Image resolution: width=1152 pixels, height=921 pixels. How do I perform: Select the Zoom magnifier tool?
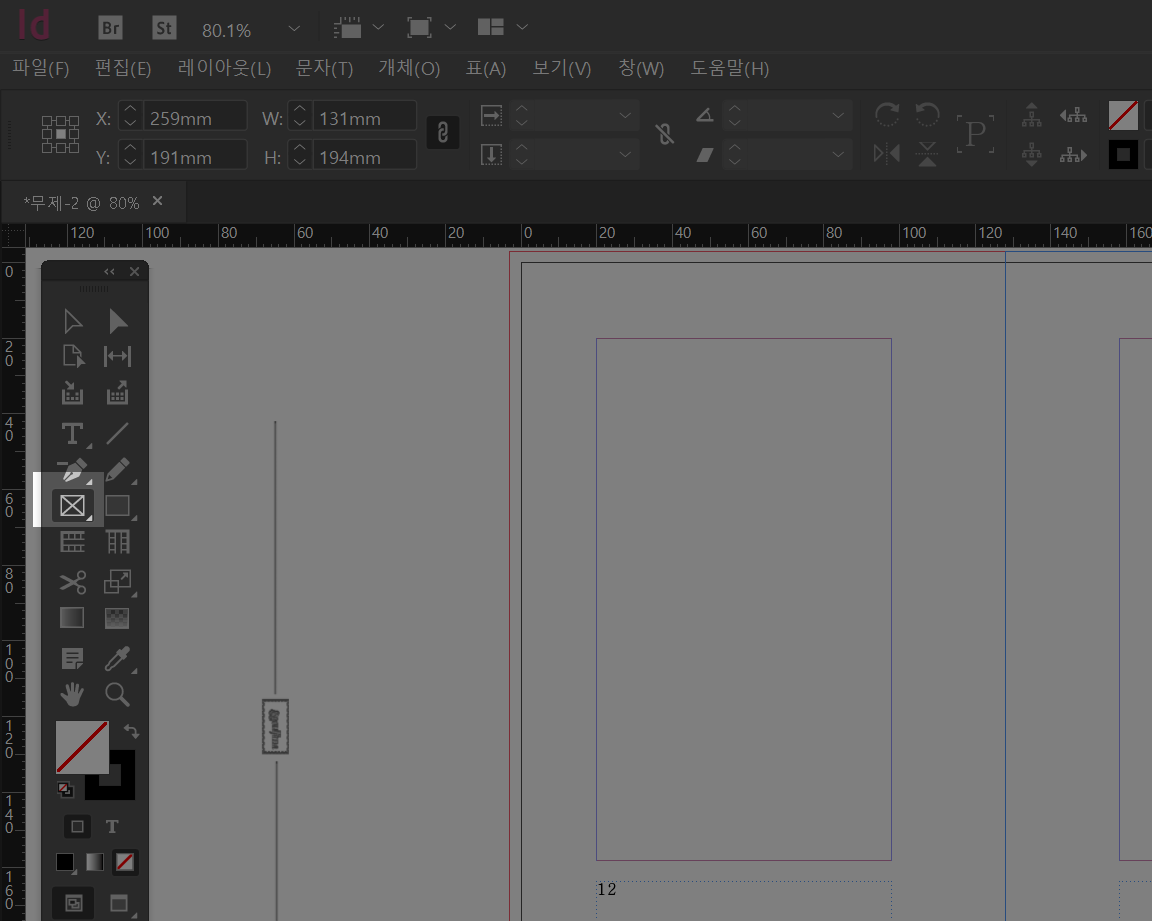[118, 694]
